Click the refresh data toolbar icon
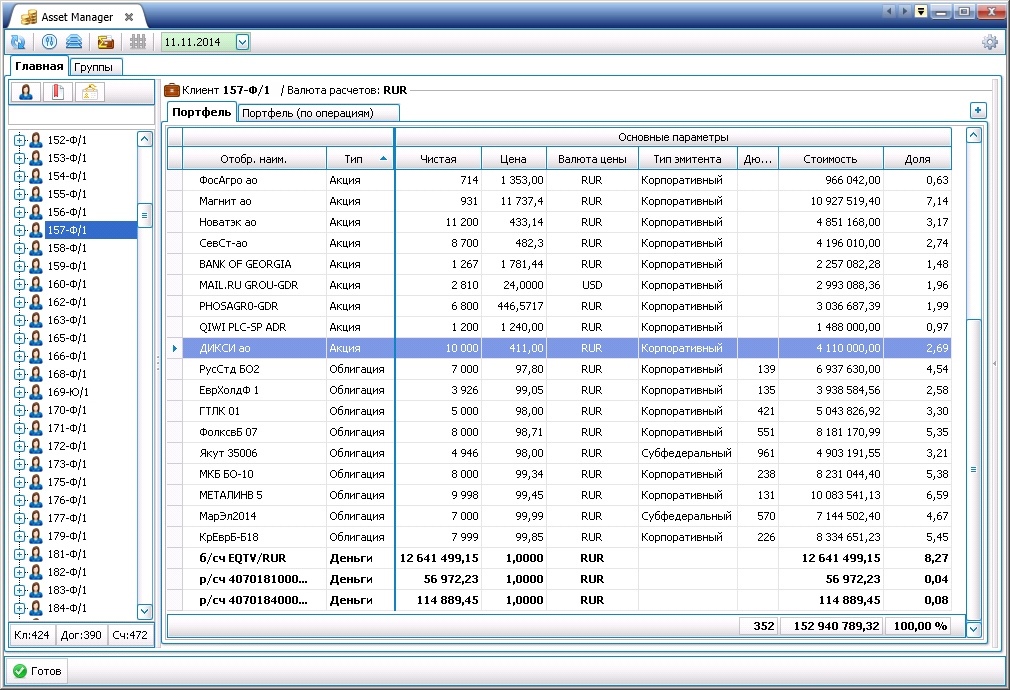 pyautogui.click(x=18, y=42)
